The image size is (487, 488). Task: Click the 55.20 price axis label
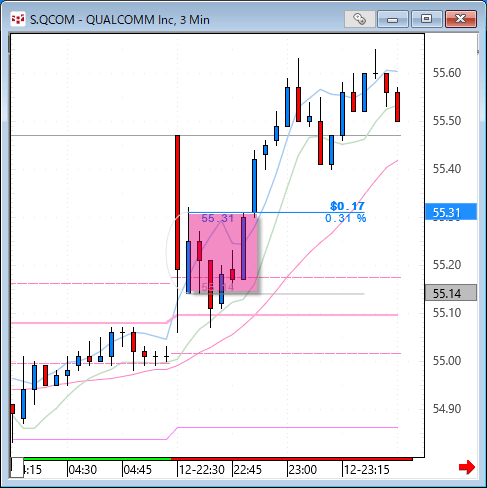[447, 265]
